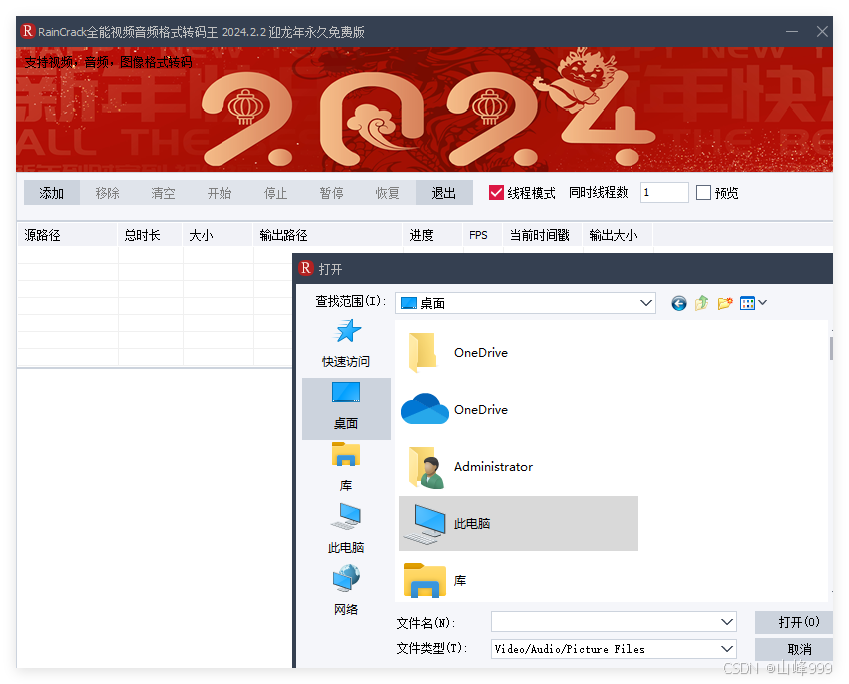849x684 pixels.
Task: Click the 大小 column header
Action: (x=218, y=235)
